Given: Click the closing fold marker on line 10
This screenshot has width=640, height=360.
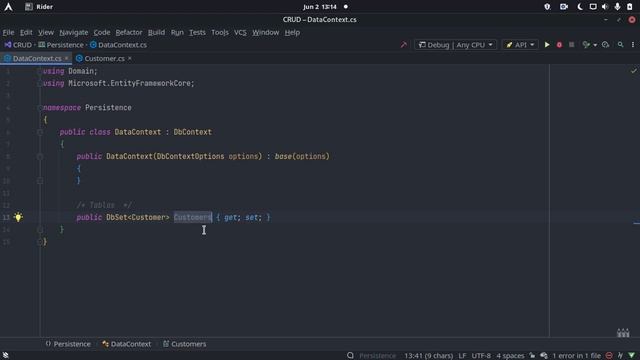Looking at the screenshot, I should 40,180.
